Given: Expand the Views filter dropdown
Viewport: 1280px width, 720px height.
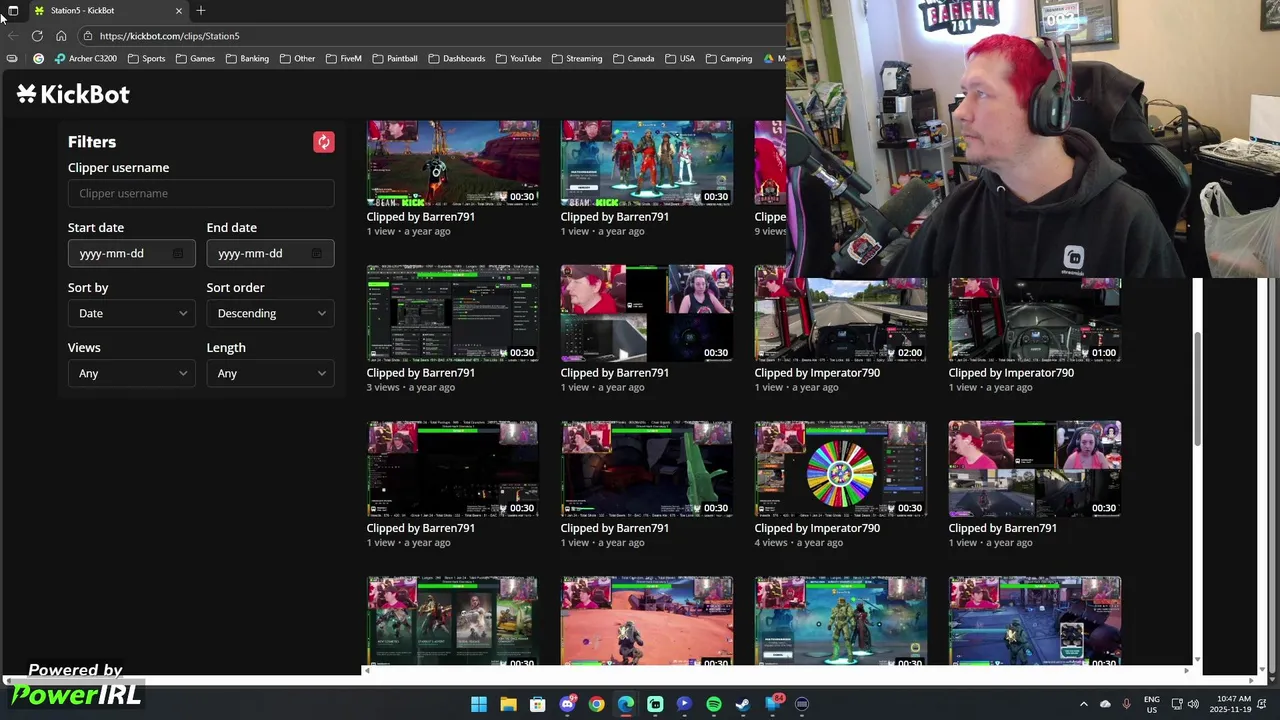Looking at the screenshot, I should coord(131,374).
